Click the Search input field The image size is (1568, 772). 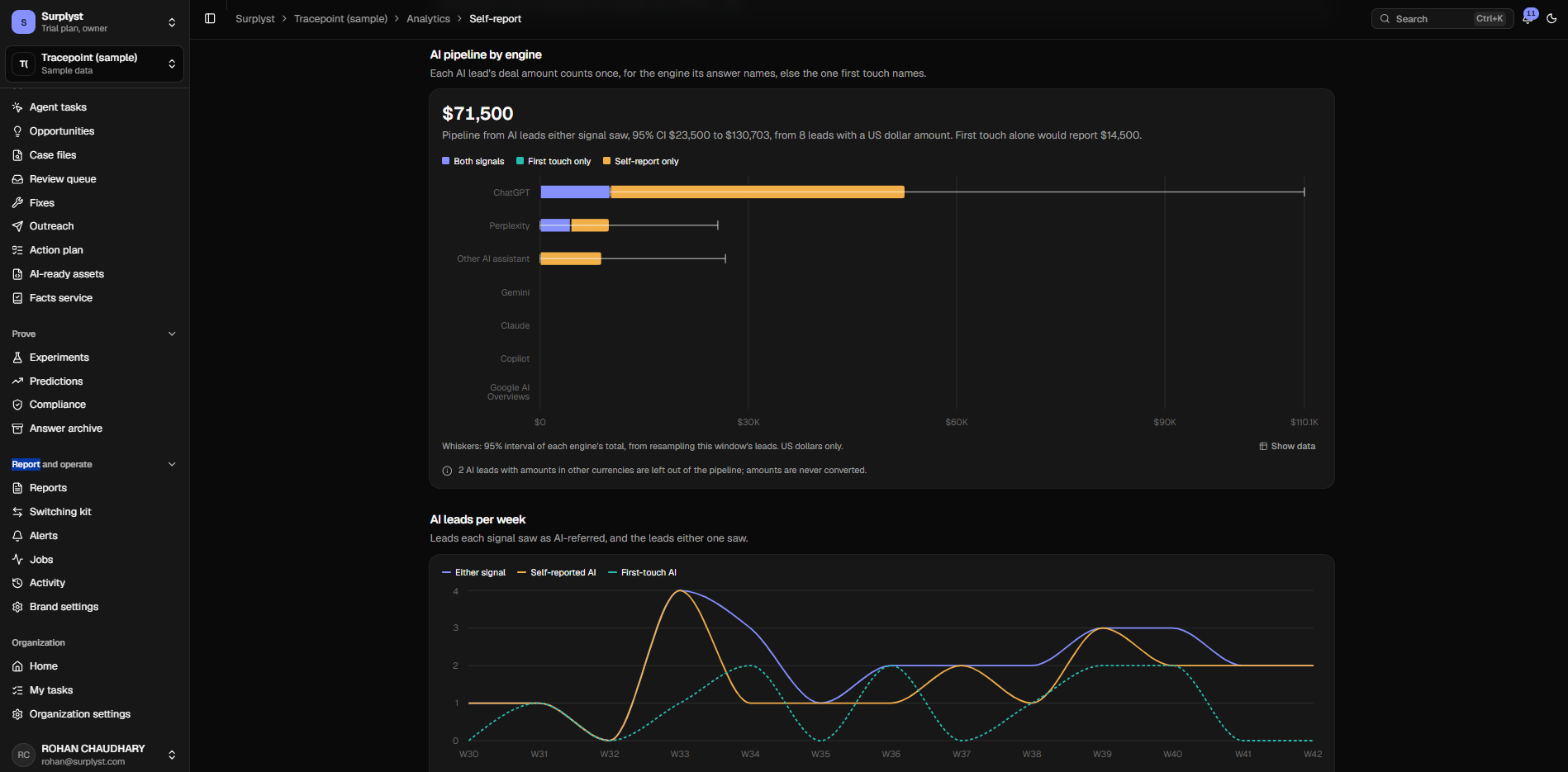tap(1442, 19)
